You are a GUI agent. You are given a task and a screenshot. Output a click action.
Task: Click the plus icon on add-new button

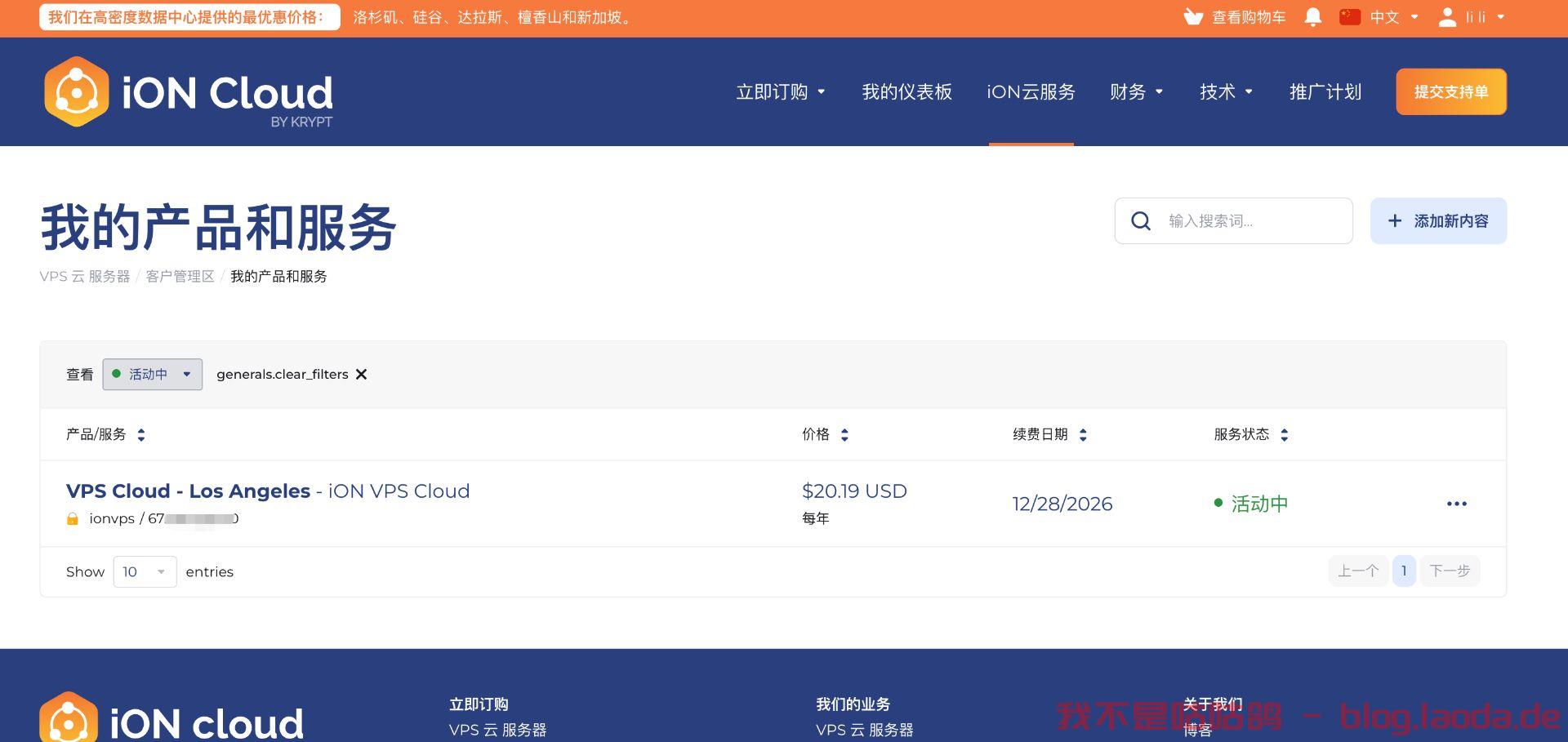[x=1395, y=221]
